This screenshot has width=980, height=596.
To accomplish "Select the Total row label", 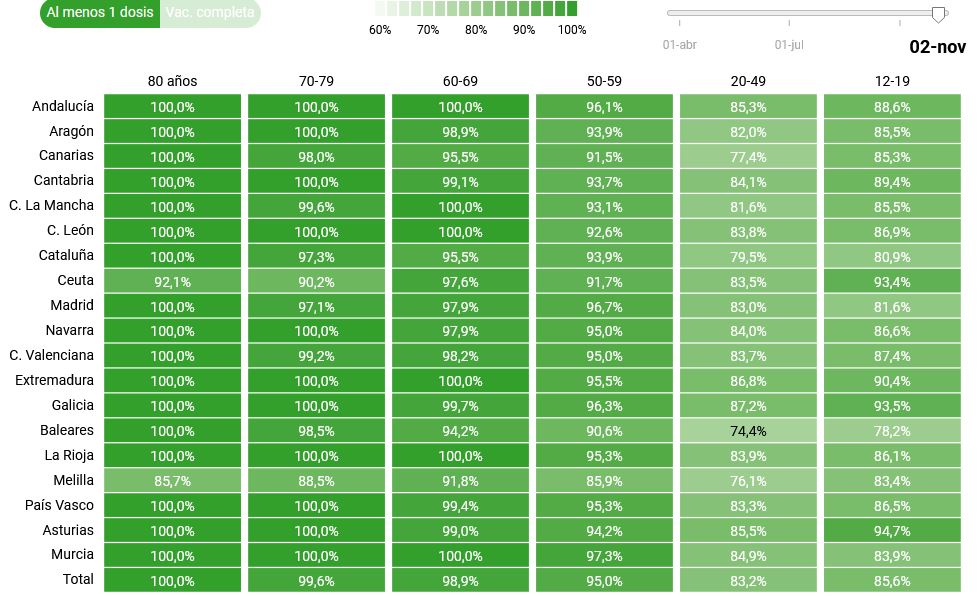I will (x=78, y=579).
